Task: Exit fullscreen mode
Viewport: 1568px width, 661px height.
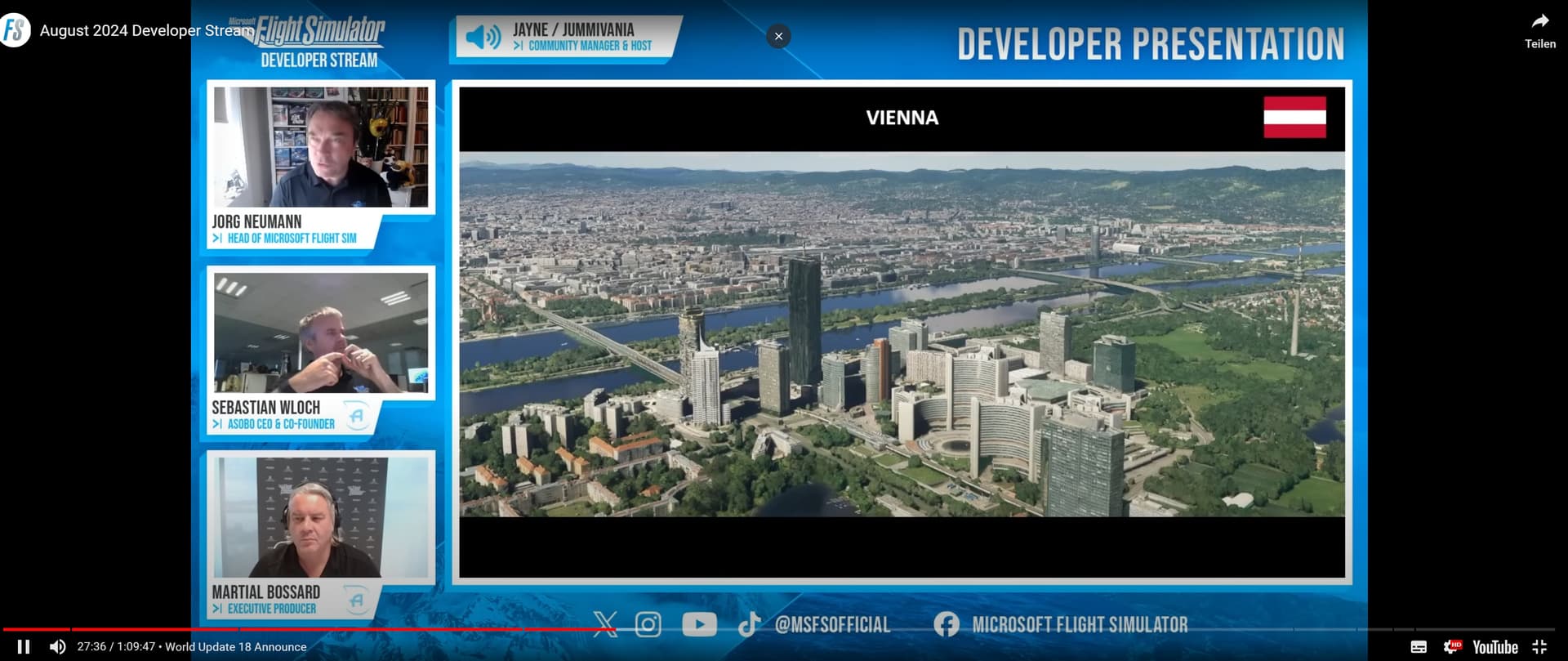Action: (x=1539, y=646)
